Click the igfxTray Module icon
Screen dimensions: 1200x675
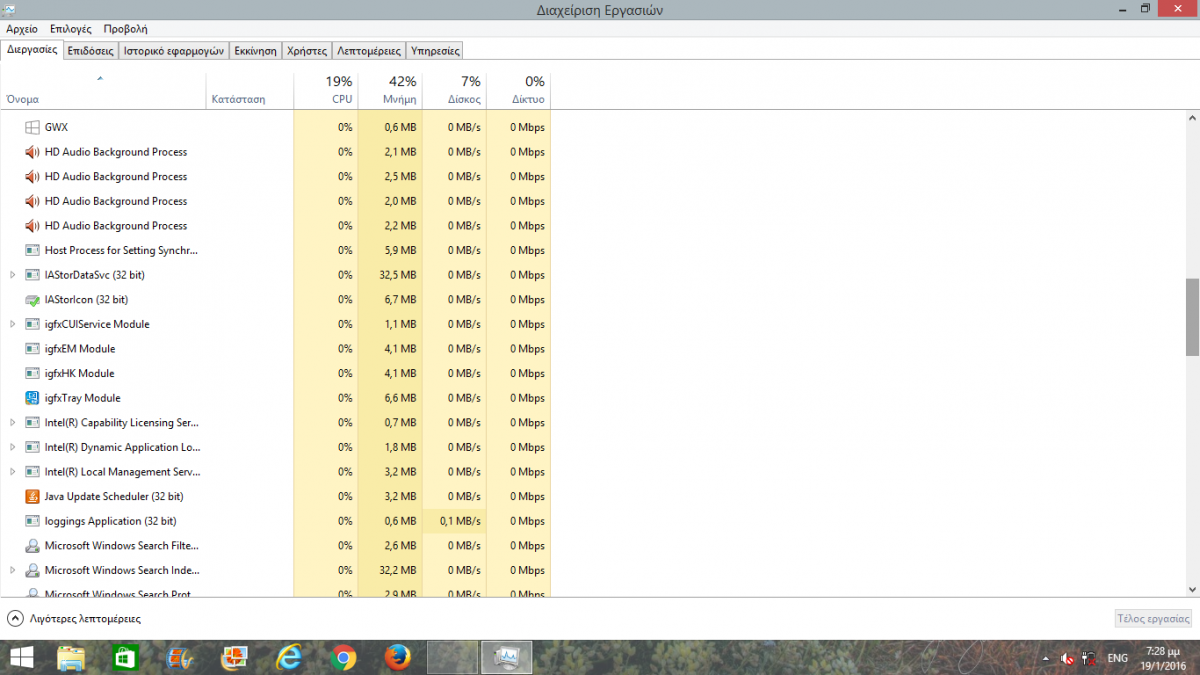[x=32, y=398]
